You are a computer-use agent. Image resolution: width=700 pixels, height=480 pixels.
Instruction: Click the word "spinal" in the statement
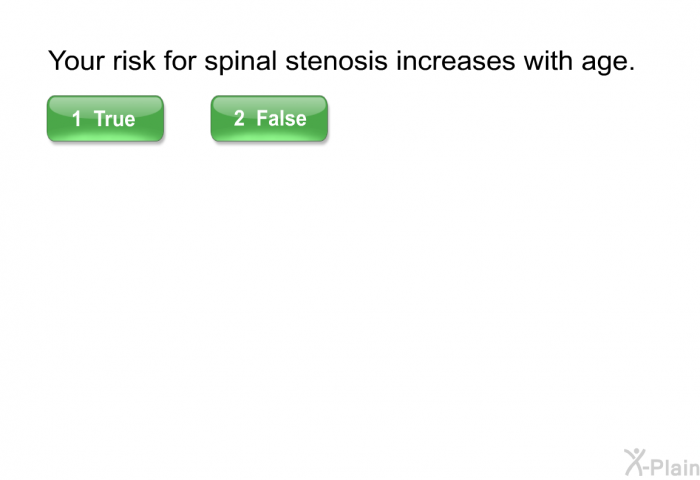[x=241, y=62]
